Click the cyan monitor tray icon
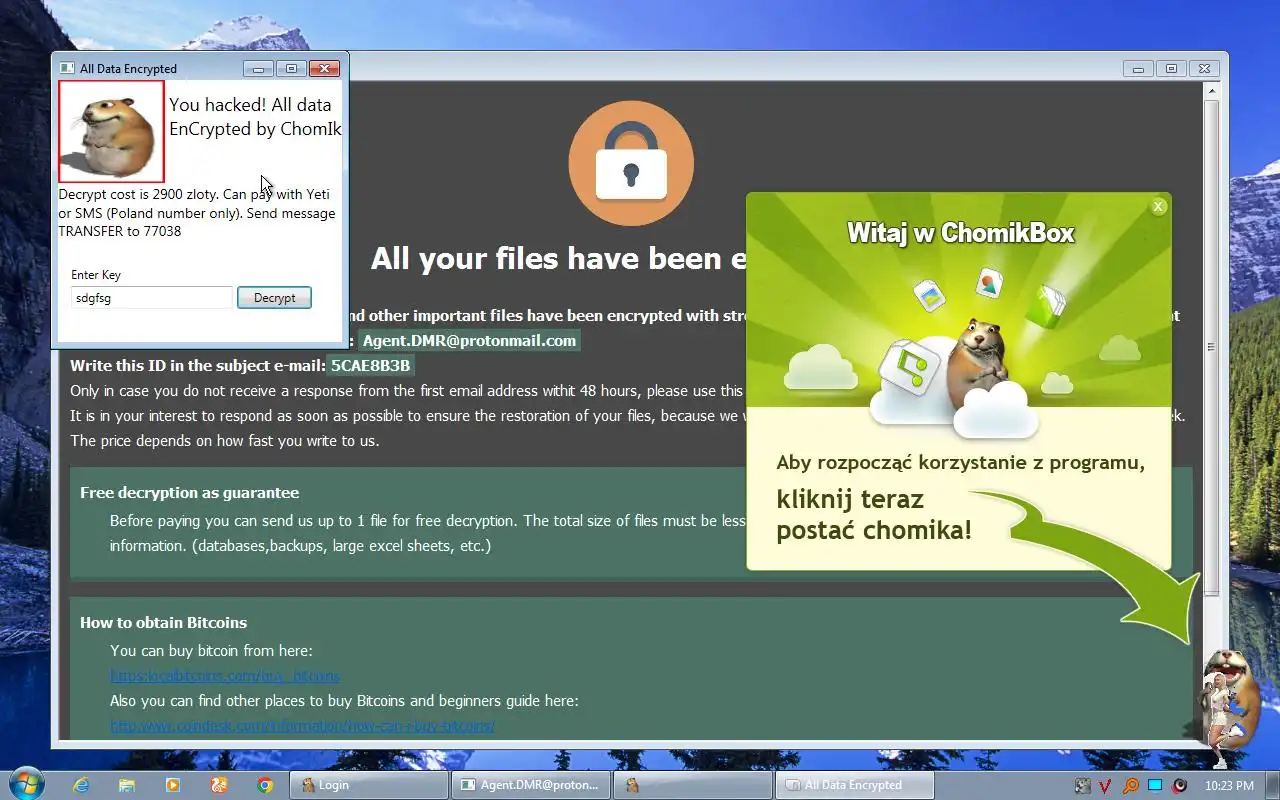Image resolution: width=1280 pixels, height=800 pixels. click(x=1155, y=785)
